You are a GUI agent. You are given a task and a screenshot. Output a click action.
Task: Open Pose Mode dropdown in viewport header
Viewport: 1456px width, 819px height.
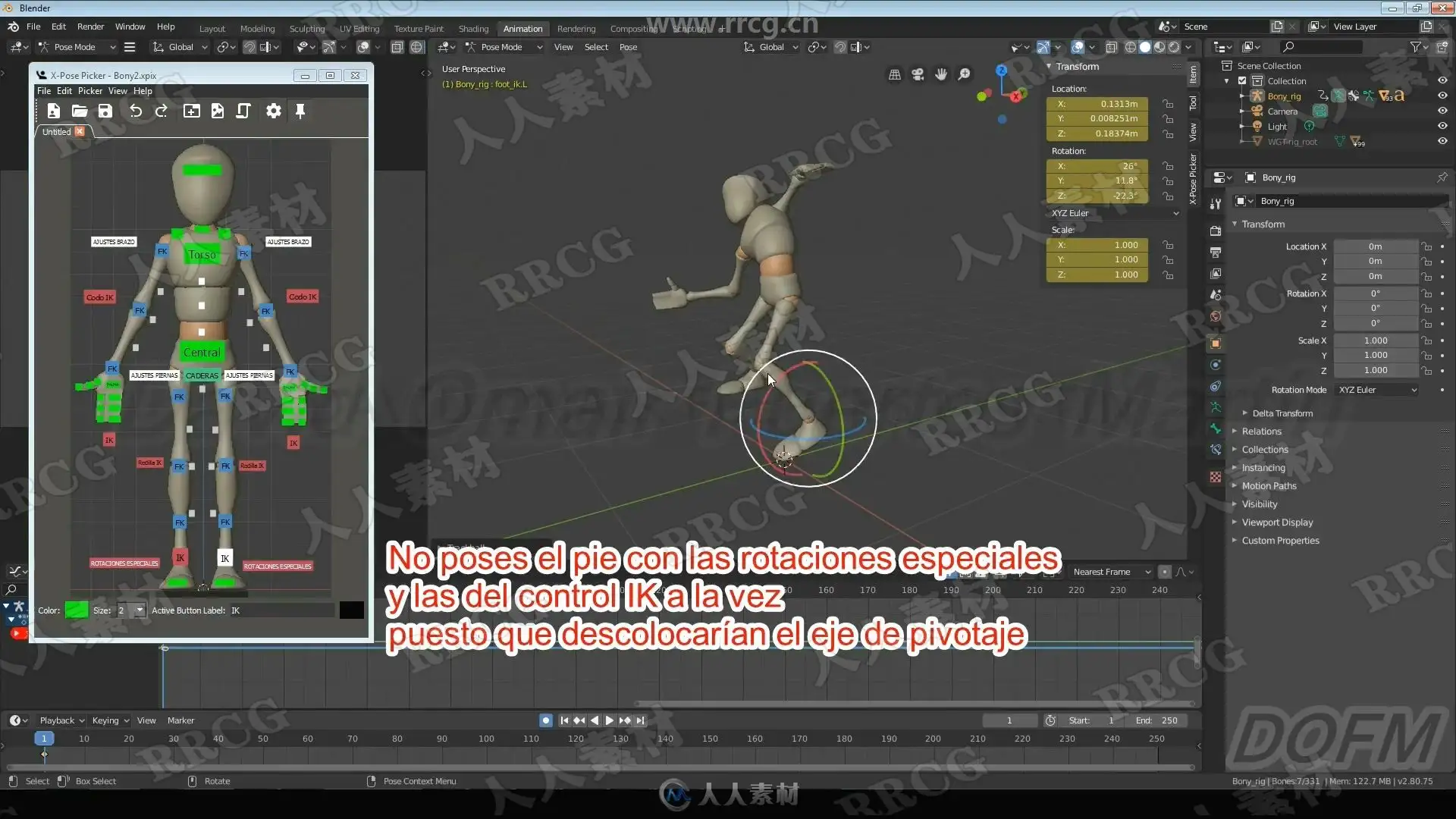[x=504, y=47]
